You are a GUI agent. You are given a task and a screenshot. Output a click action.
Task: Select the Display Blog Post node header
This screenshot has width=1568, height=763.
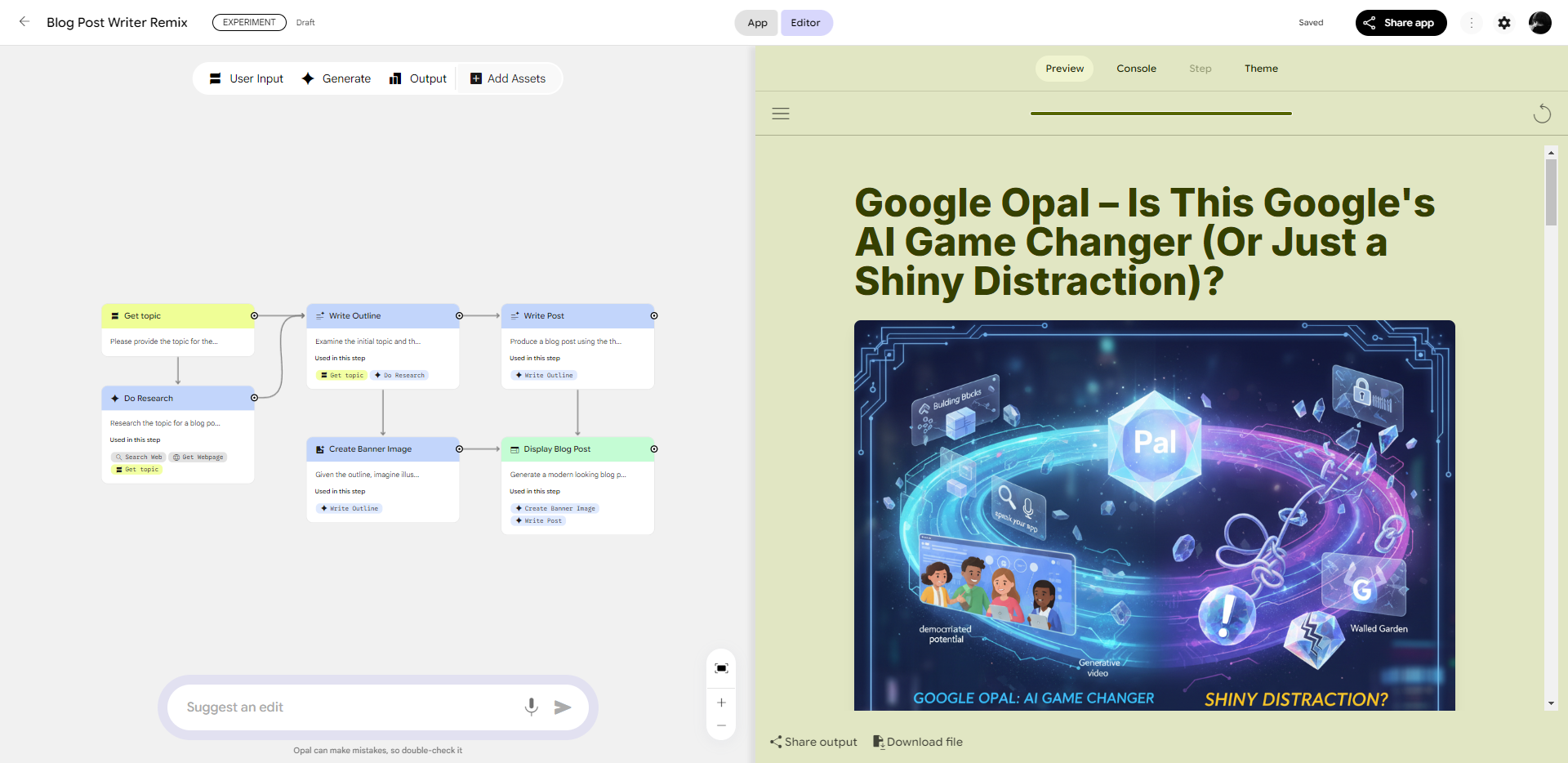(x=577, y=448)
